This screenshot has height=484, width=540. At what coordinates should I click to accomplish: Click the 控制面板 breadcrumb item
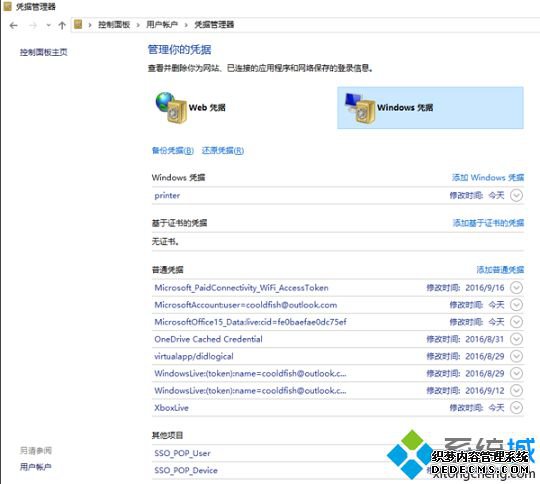pyautogui.click(x=114, y=24)
